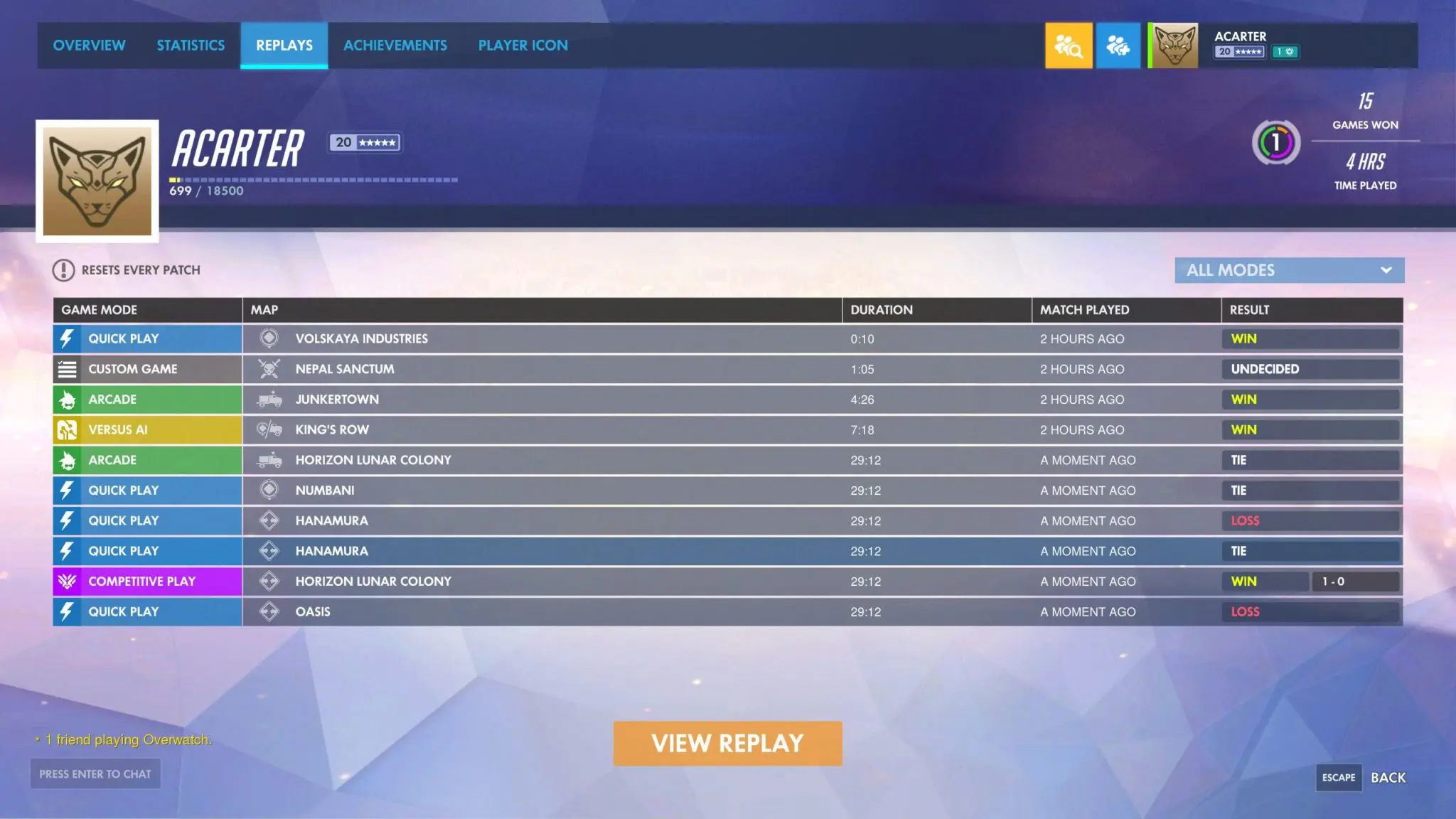Click the PLAYER ICON tab
Image resolution: width=1456 pixels, height=819 pixels.
pyautogui.click(x=523, y=45)
